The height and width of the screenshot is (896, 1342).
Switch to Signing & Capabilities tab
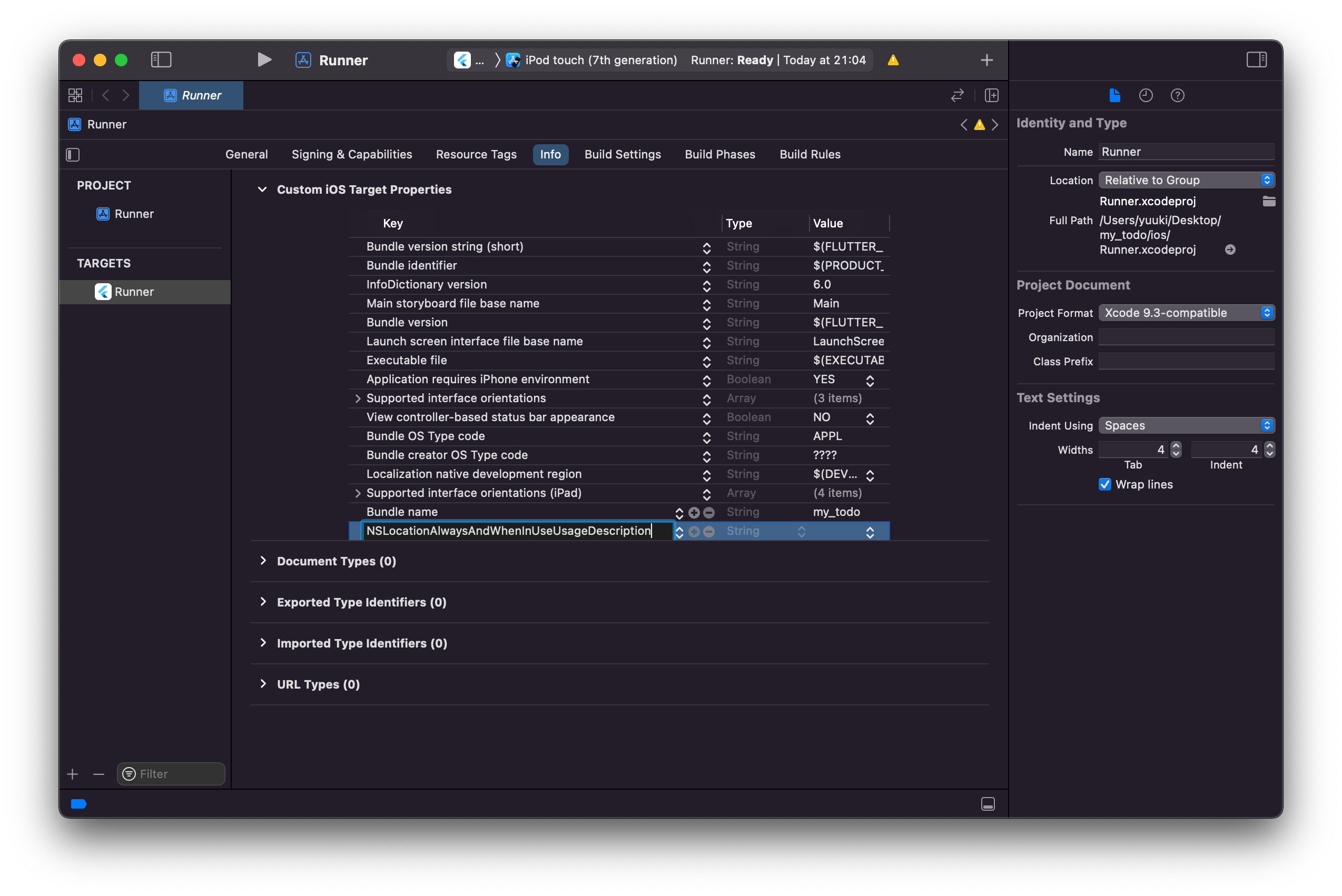[x=351, y=154]
